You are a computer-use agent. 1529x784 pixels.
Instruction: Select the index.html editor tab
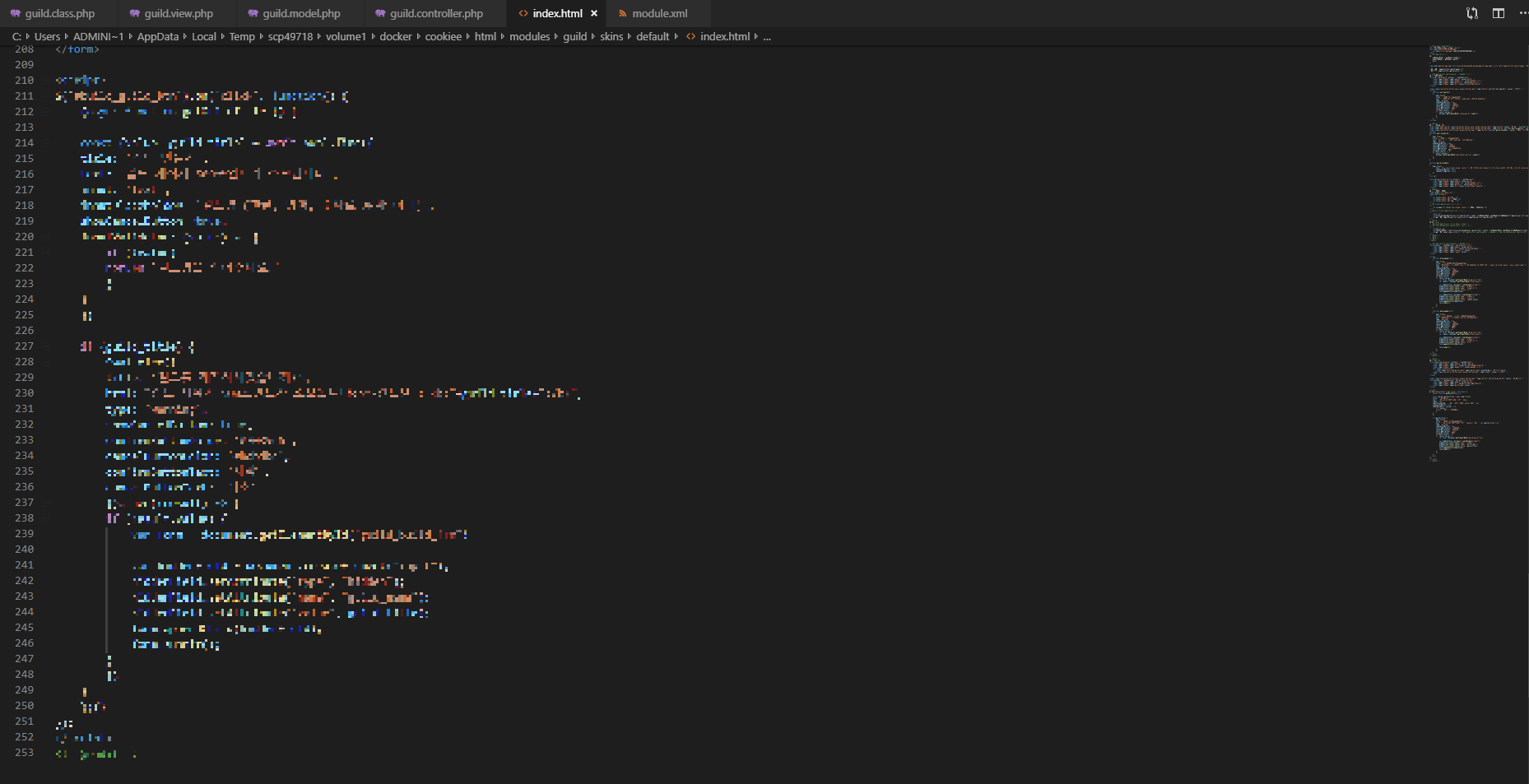click(557, 13)
